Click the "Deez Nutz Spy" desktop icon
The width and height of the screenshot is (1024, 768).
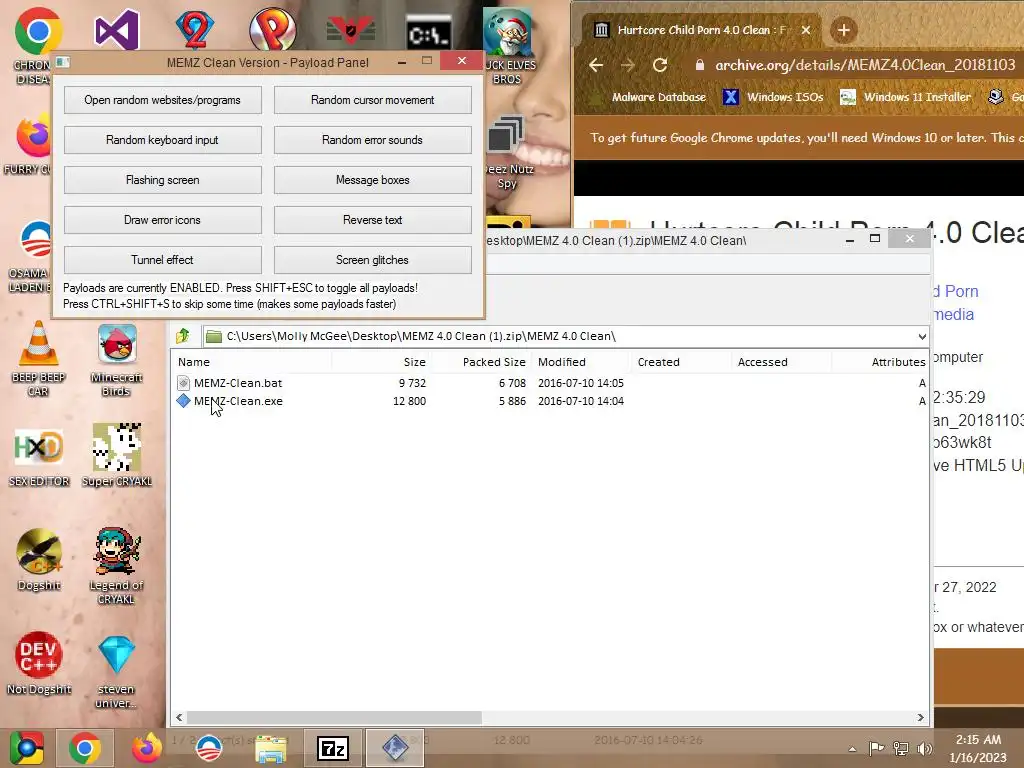508,153
